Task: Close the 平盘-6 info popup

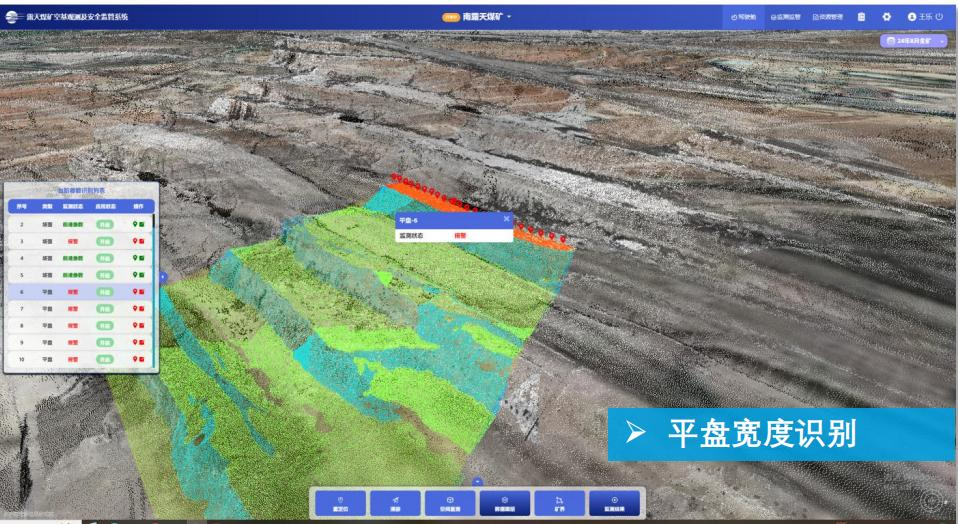Action: coord(506,219)
